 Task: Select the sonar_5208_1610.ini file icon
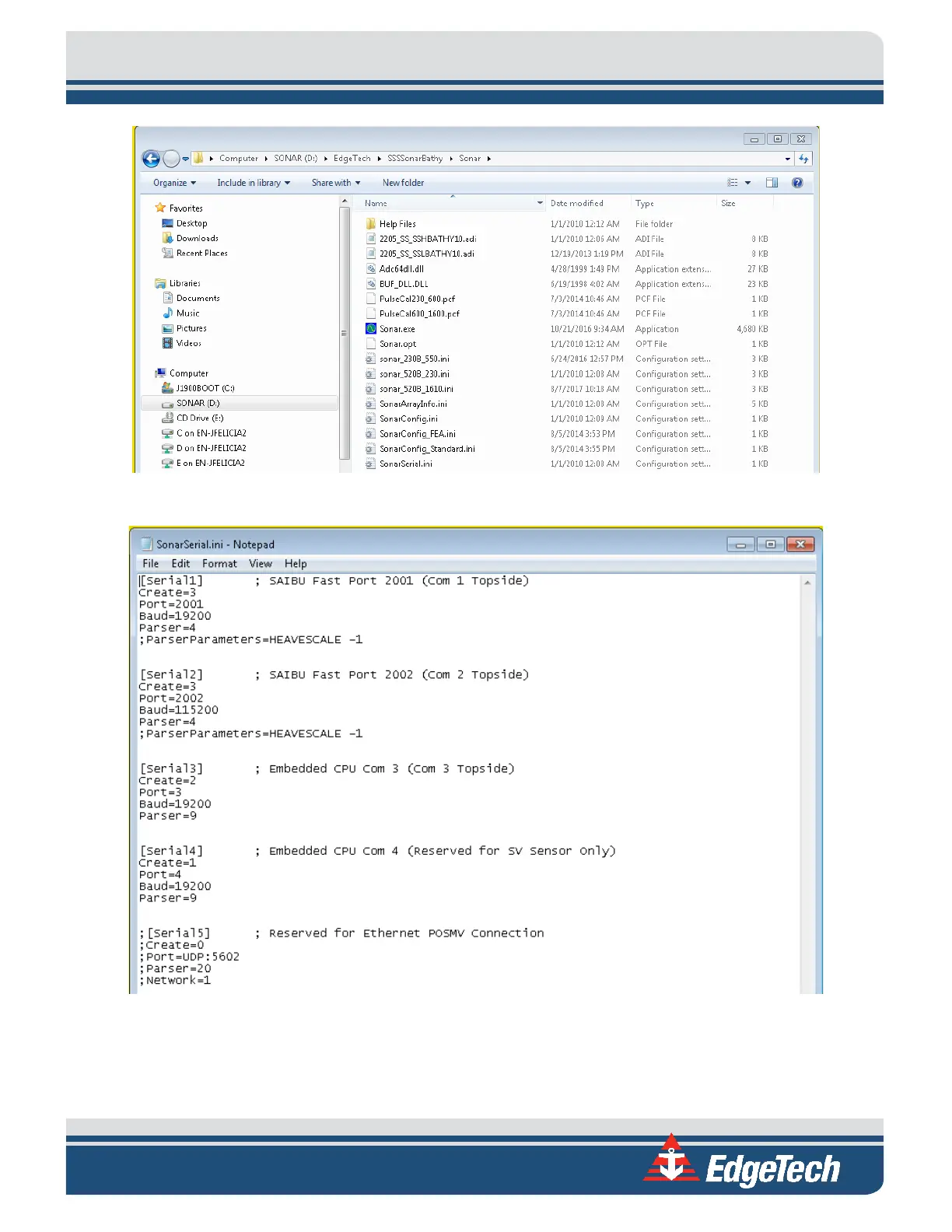[371, 389]
